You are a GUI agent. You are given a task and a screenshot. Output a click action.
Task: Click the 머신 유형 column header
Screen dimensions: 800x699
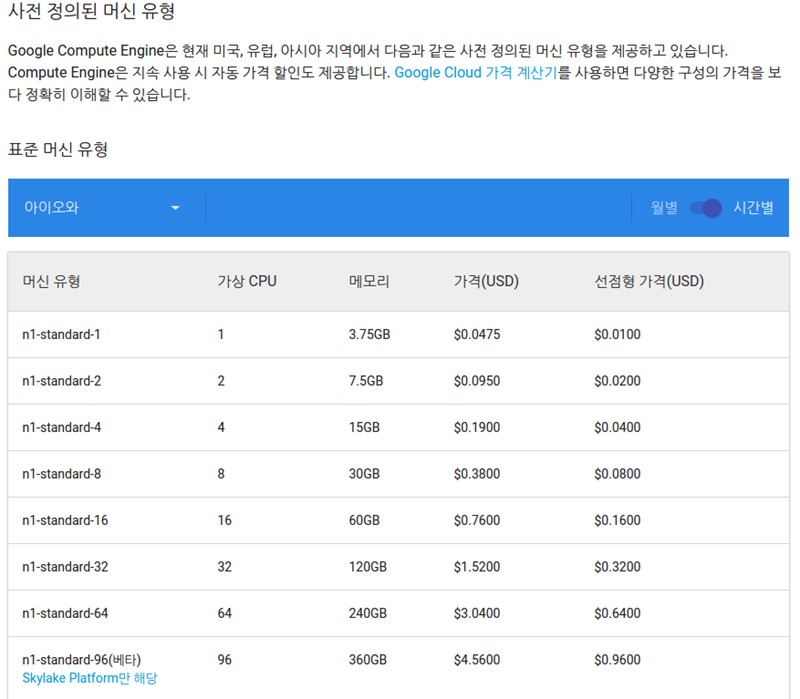coord(51,281)
